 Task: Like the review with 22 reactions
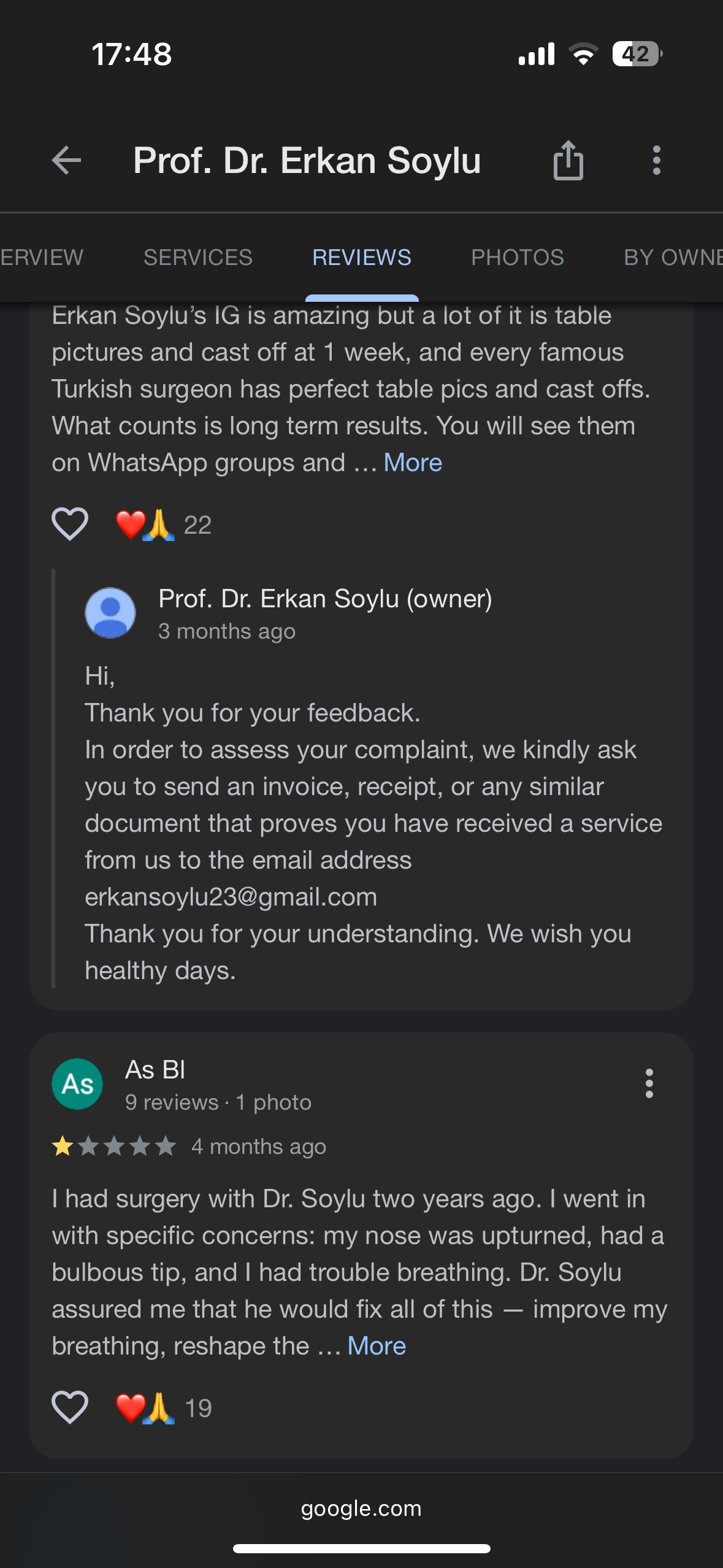click(x=70, y=525)
